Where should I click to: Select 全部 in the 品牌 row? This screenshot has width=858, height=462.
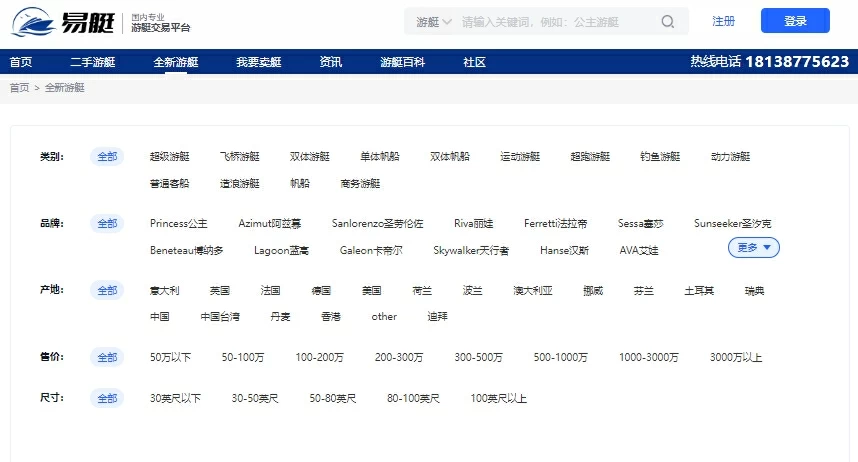107,223
